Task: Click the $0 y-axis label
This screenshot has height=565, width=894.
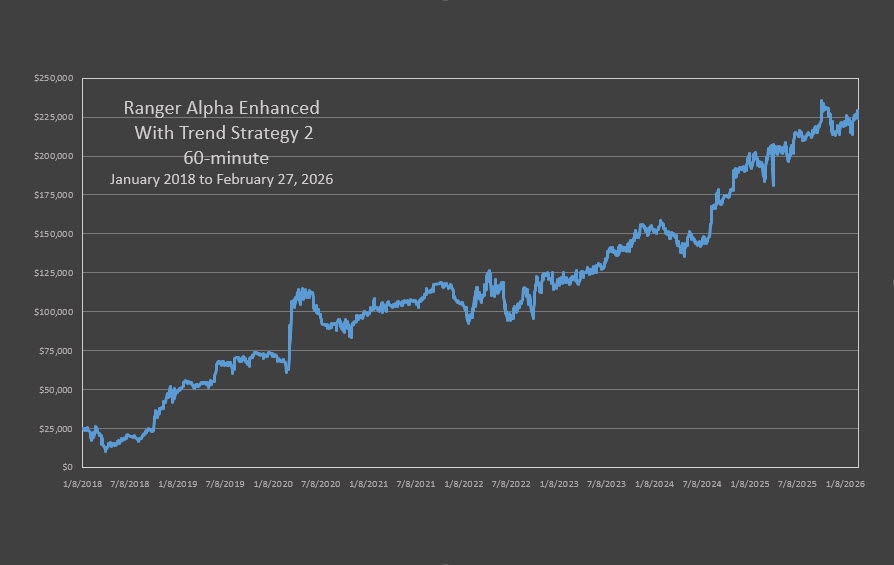Action: 66,467
